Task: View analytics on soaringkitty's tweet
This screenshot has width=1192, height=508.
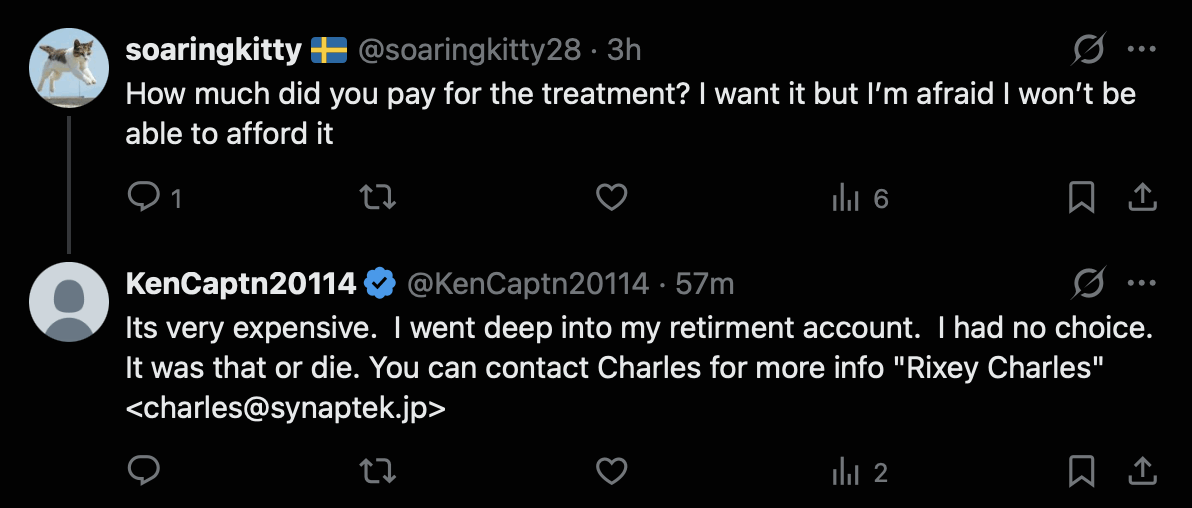Action: (846, 199)
